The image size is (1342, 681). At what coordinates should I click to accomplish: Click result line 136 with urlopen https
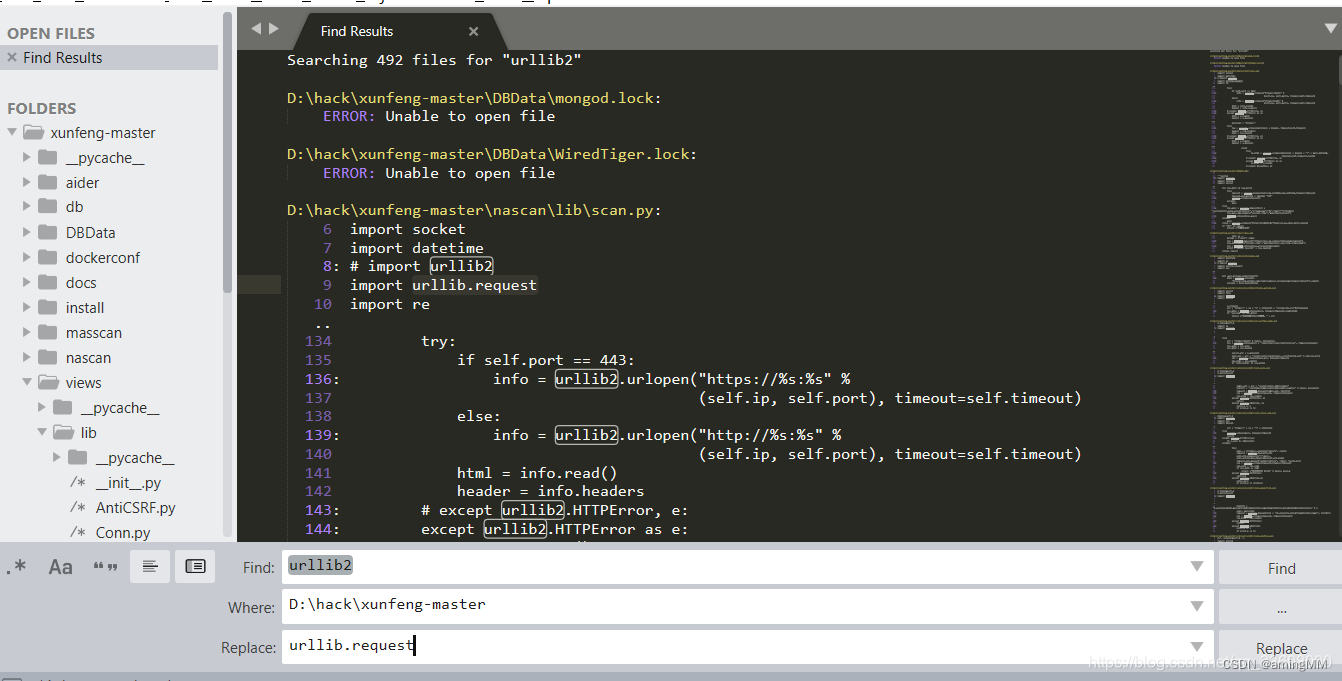coord(578,379)
